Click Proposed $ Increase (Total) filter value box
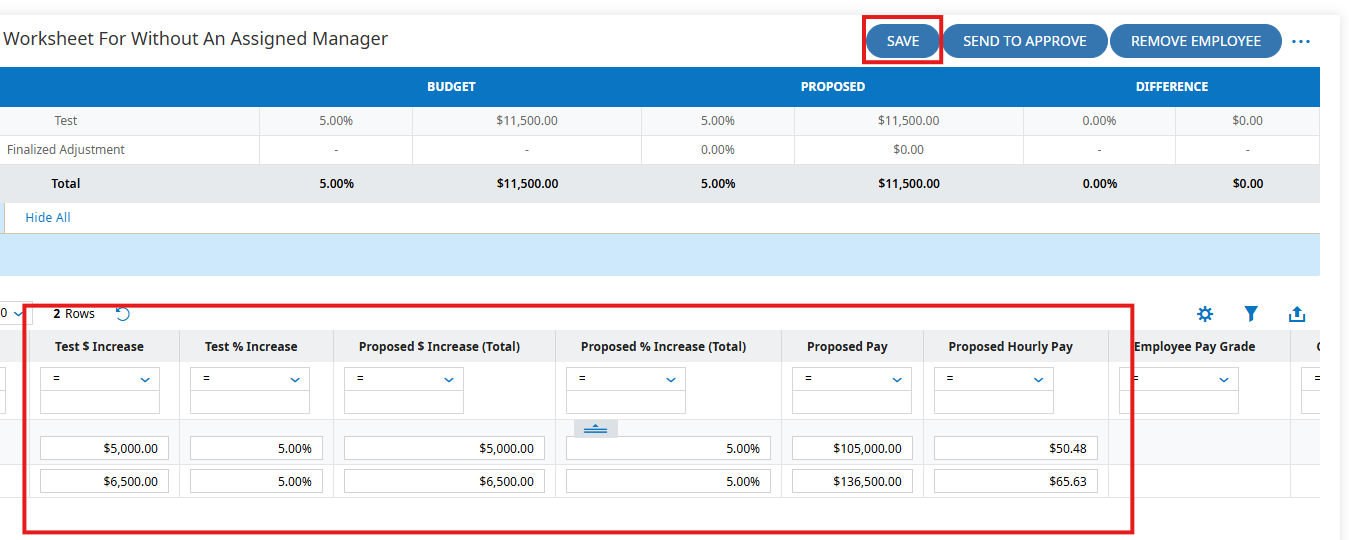The image size is (1349, 540). pos(404,402)
